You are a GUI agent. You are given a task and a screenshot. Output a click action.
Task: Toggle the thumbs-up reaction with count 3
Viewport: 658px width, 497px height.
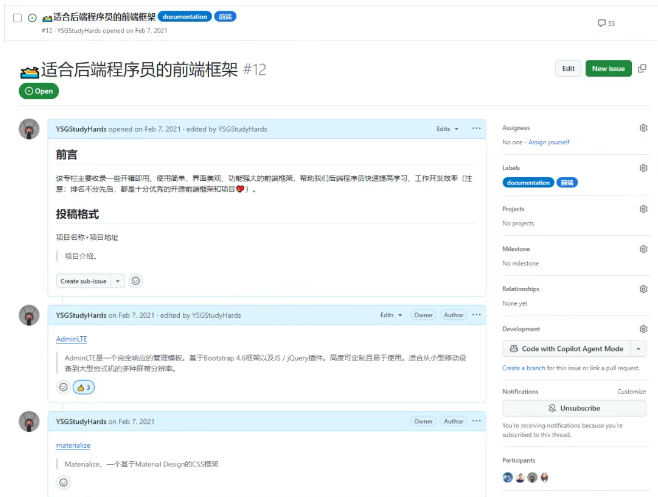(x=84, y=387)
